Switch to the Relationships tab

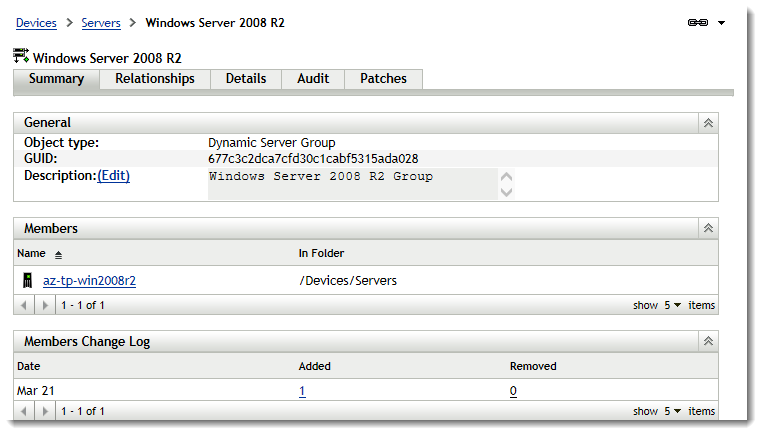pyautogui.click(x=155, y=79)
